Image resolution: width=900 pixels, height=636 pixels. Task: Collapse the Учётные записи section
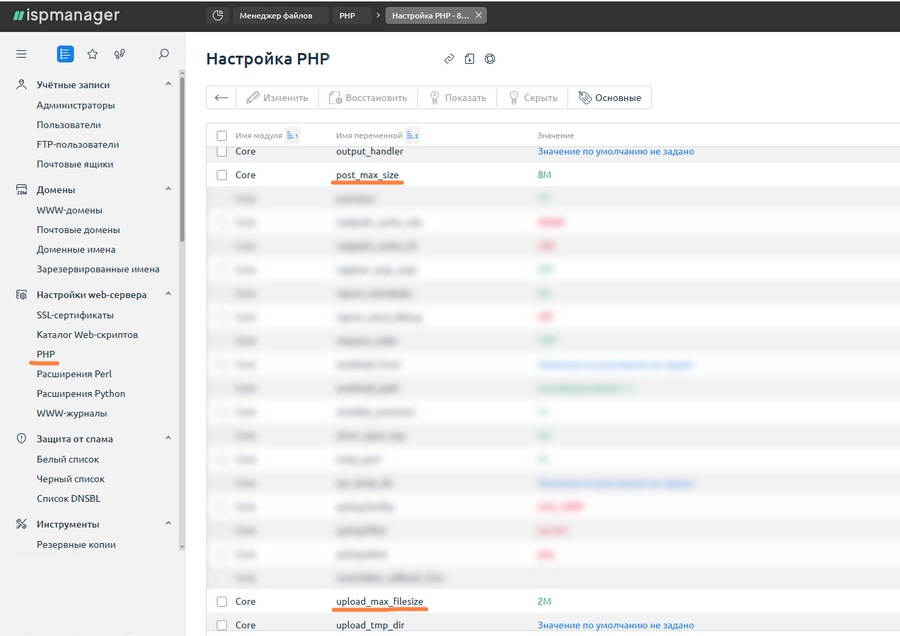168,85
